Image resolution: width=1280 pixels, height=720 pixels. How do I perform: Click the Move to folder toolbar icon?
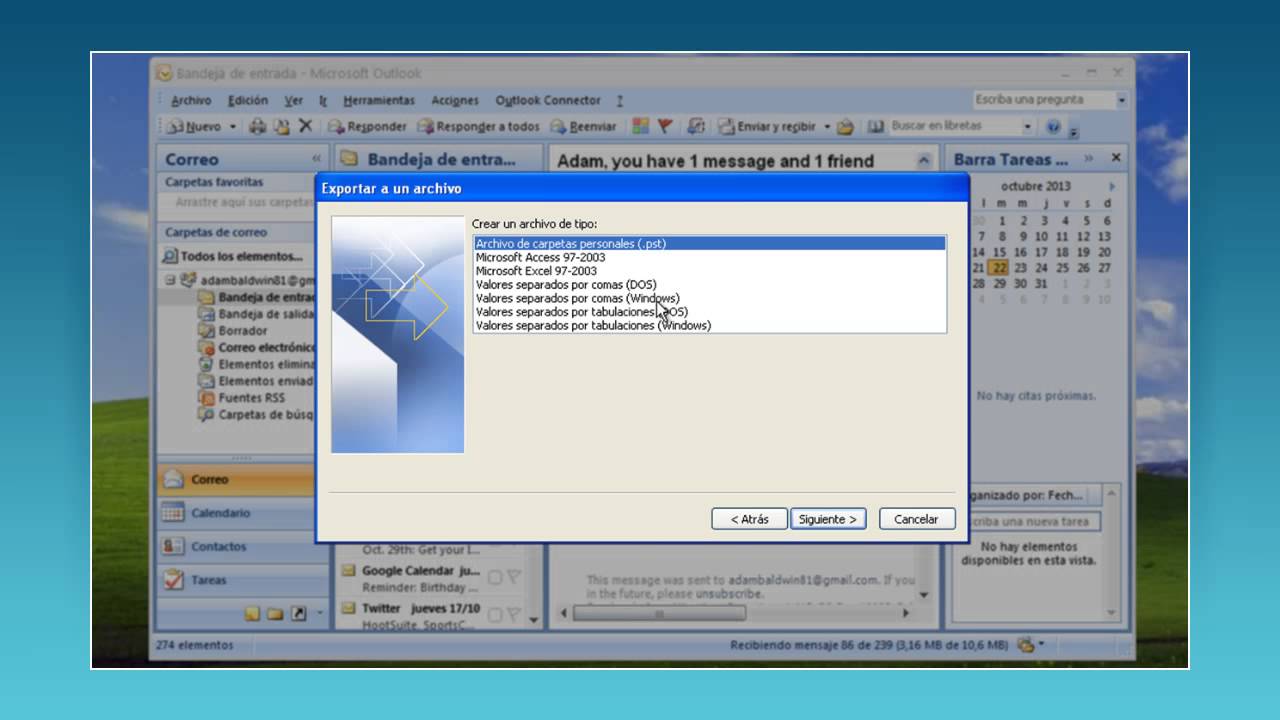coord(282,127)
